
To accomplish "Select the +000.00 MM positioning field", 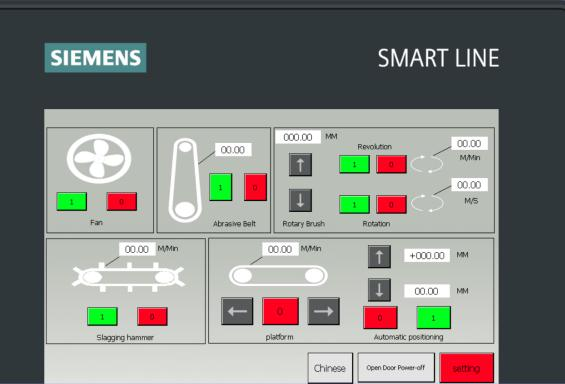I will point(427,255).
